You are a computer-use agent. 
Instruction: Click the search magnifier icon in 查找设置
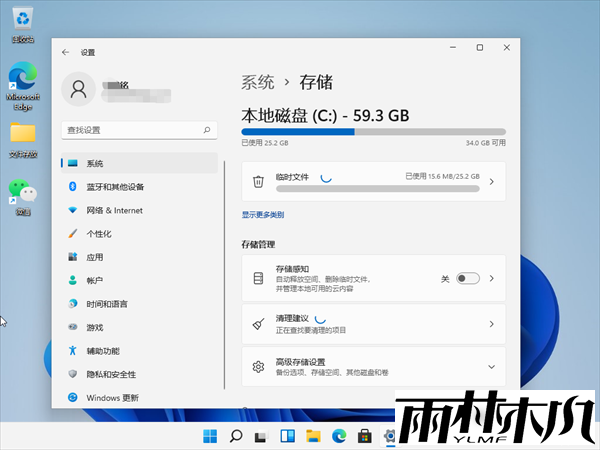207,130
